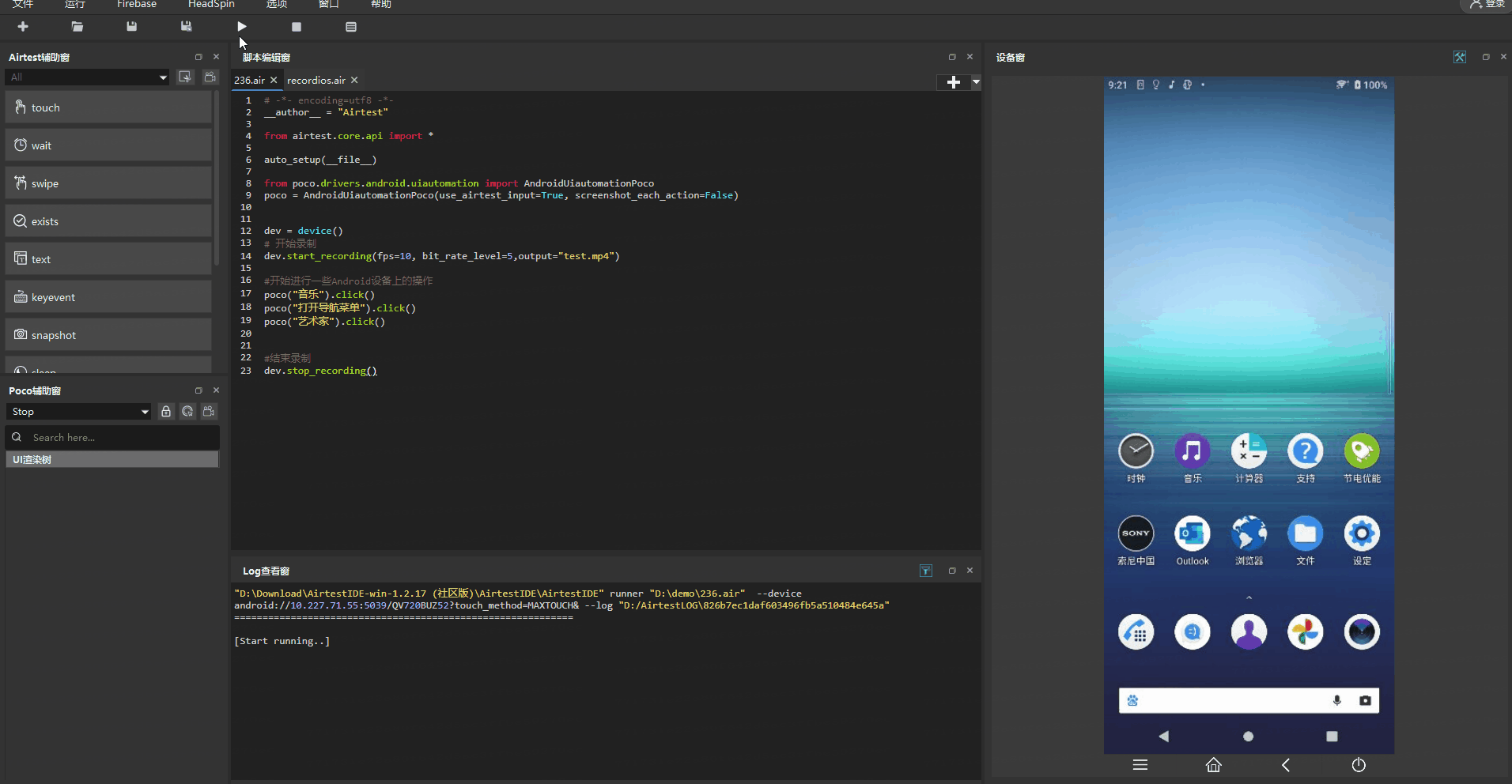Open the All dropdown in Airtest panel

[87, 77]
